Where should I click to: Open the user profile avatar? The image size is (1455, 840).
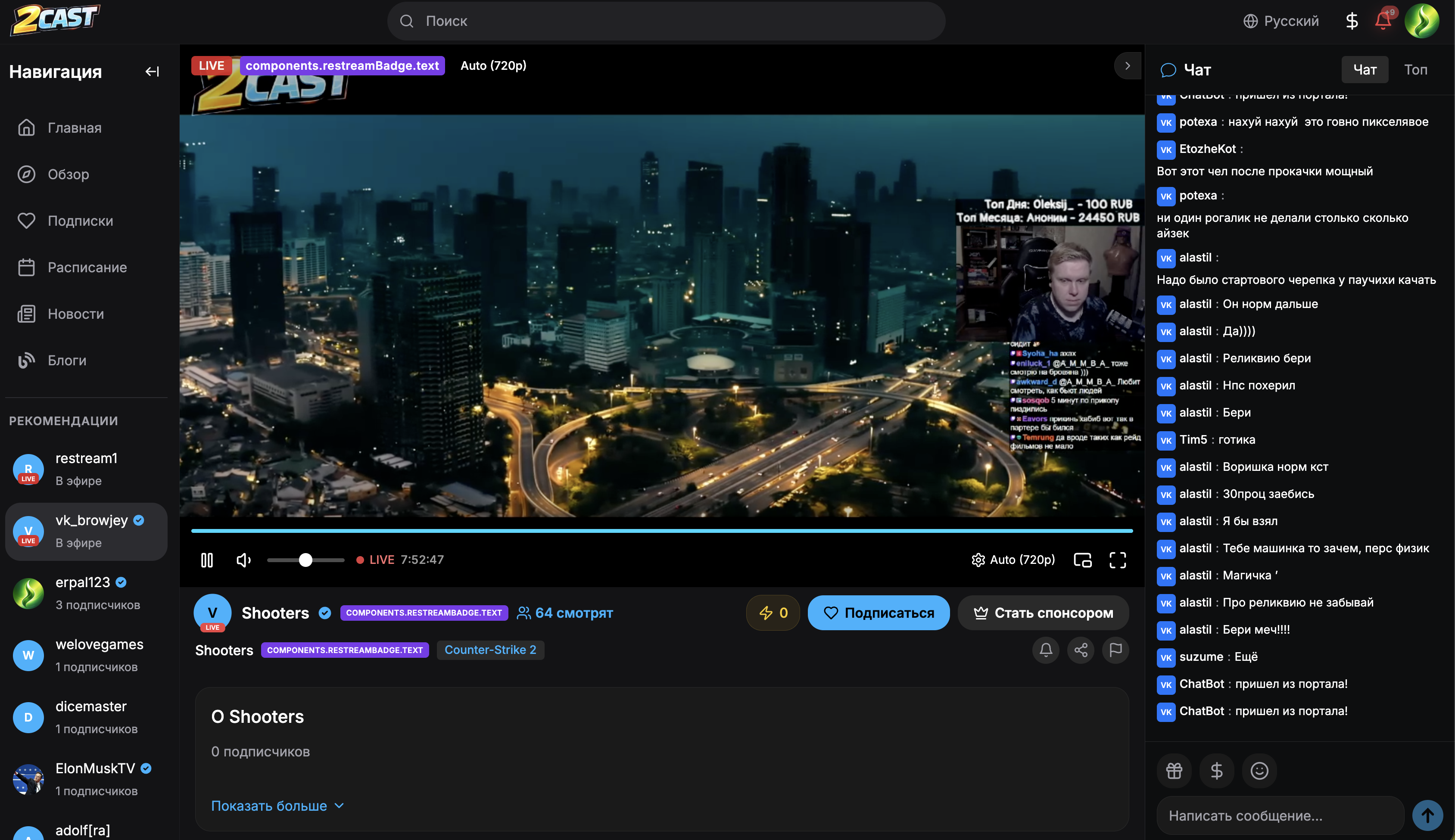(1421, 21)
